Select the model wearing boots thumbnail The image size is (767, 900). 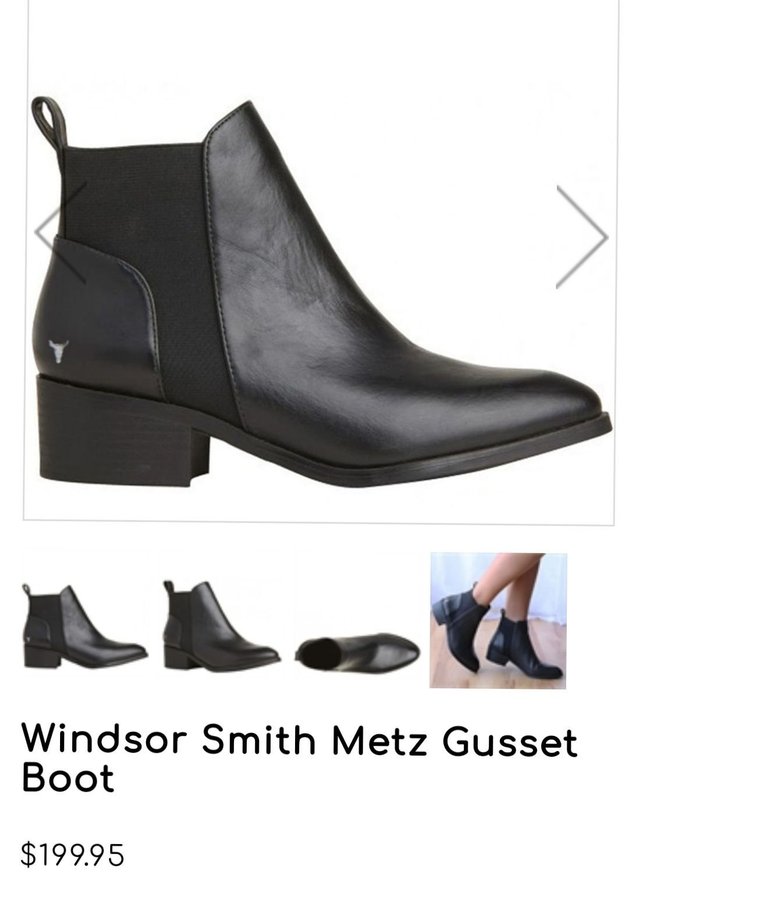coord(498,620)
